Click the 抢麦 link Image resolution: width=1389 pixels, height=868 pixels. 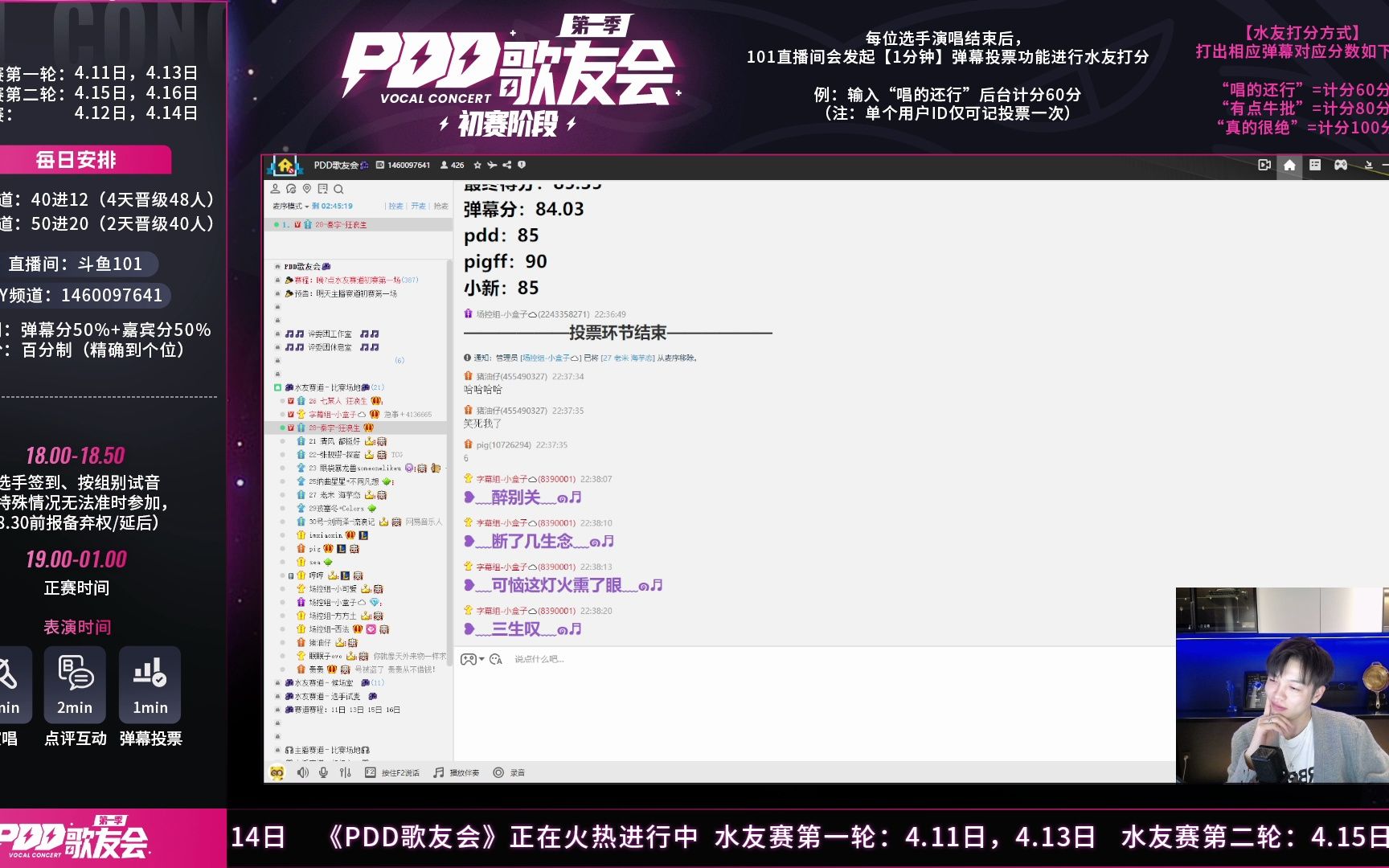(440, 206)
